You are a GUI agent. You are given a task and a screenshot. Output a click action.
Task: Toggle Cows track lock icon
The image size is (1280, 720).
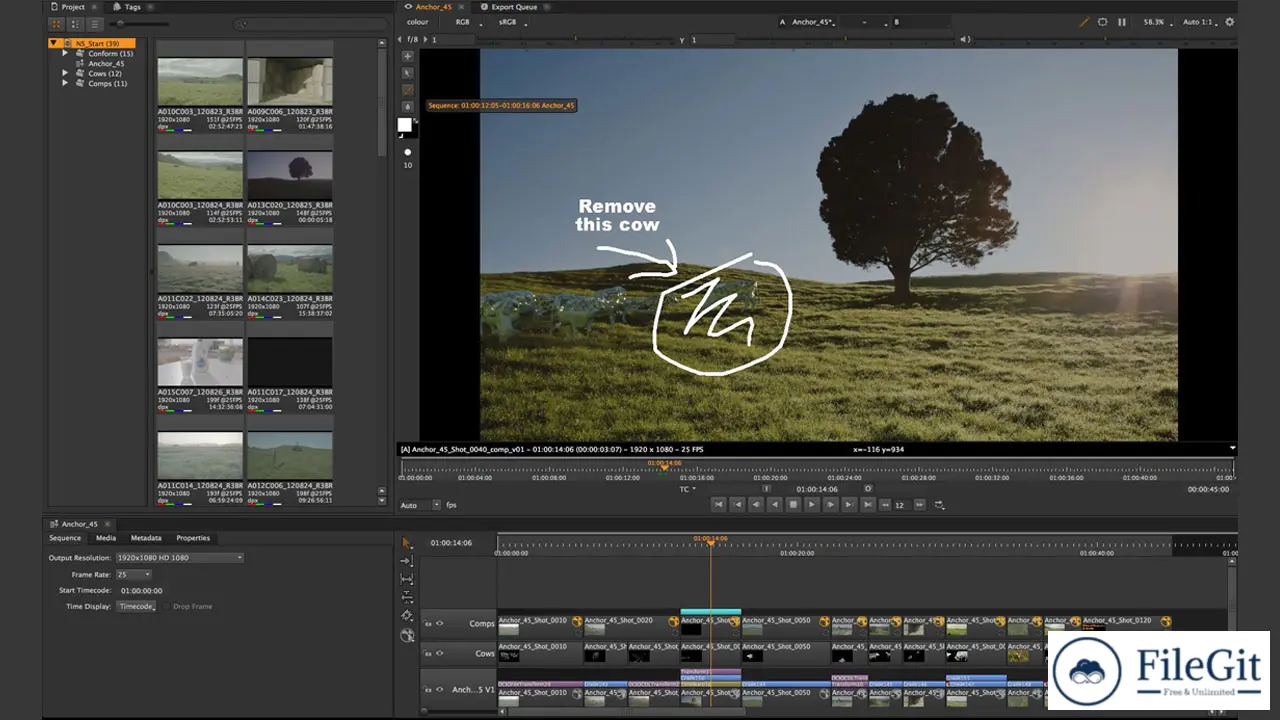click(x=428, y=653)
